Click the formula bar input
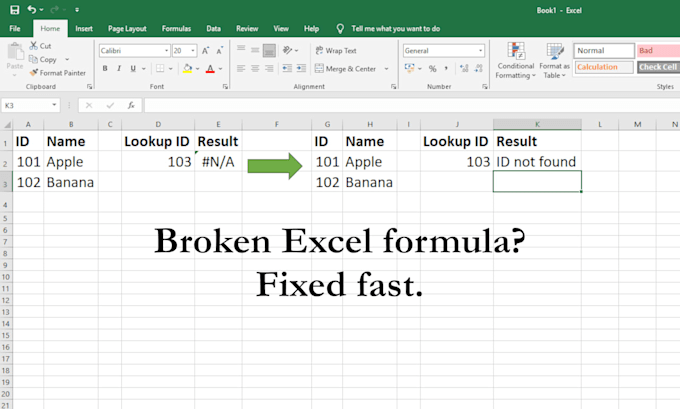The height and width of the screenshot is (409, 680). pyautogui.click(x=412, y=105)
